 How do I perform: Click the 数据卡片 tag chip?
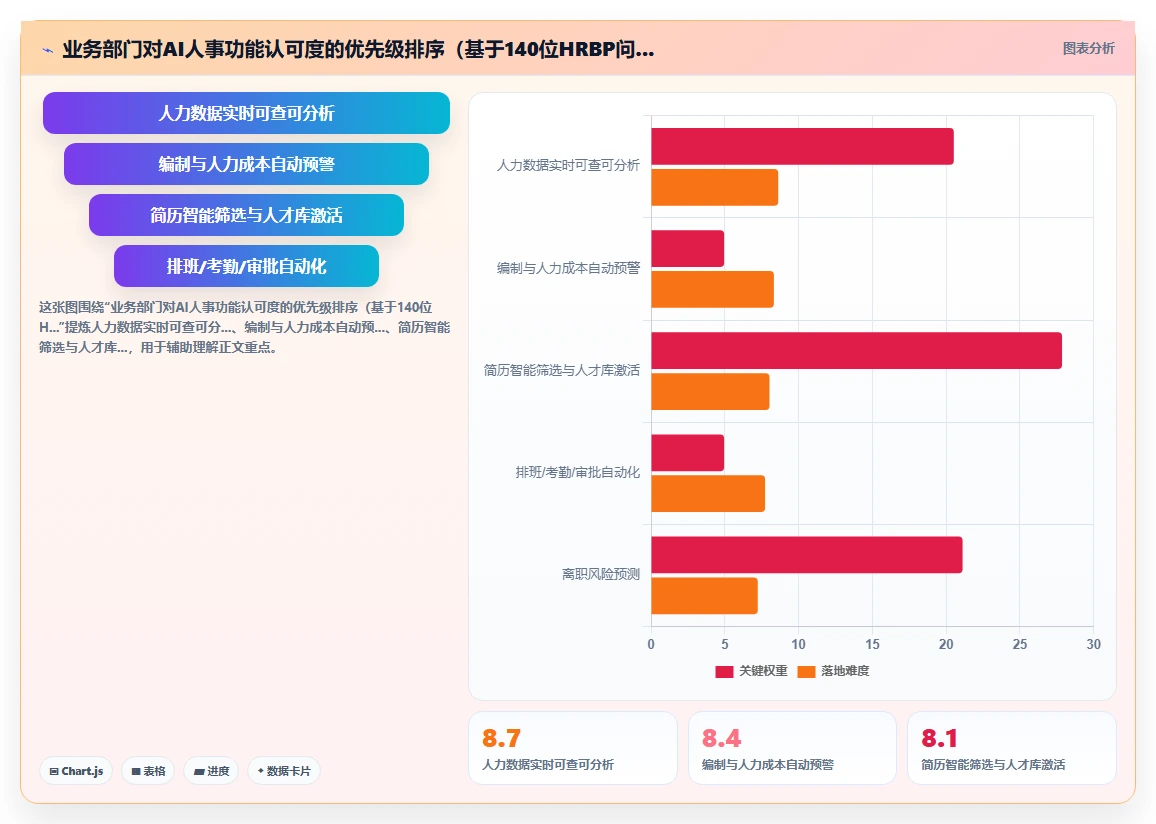[284, 771]
